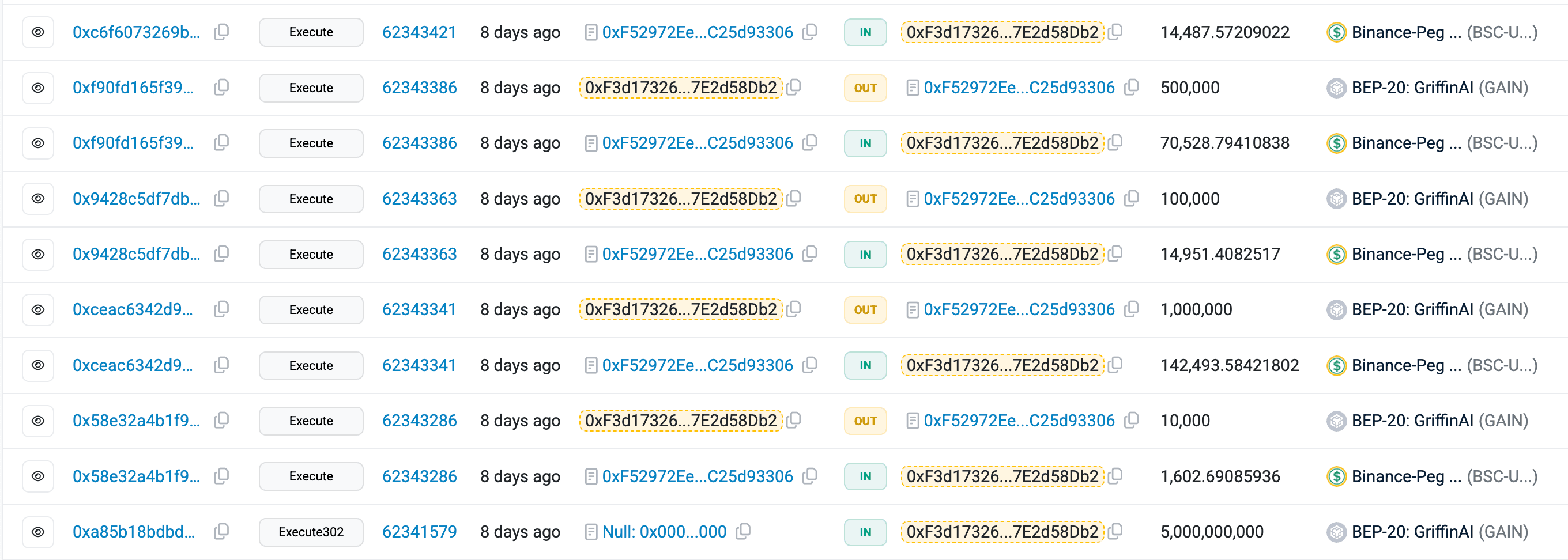The height and width of the screenshot is (560, 1568).
Task: Preview the 0xceac6342d9 transaction using the eye toggle
Action: coord(37,309)
